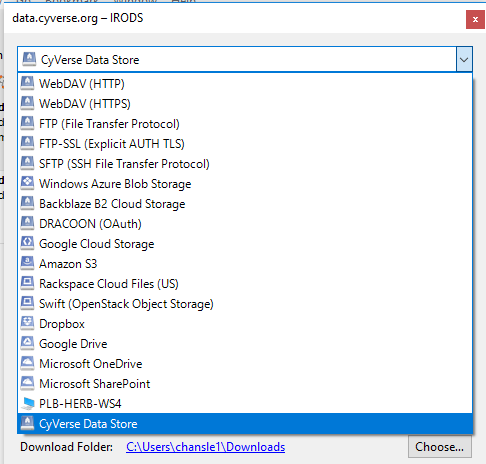Viewport: 486px width, 464px height.
Task: Choose Windows Azure Blob Storage
Action: point(245,183)
